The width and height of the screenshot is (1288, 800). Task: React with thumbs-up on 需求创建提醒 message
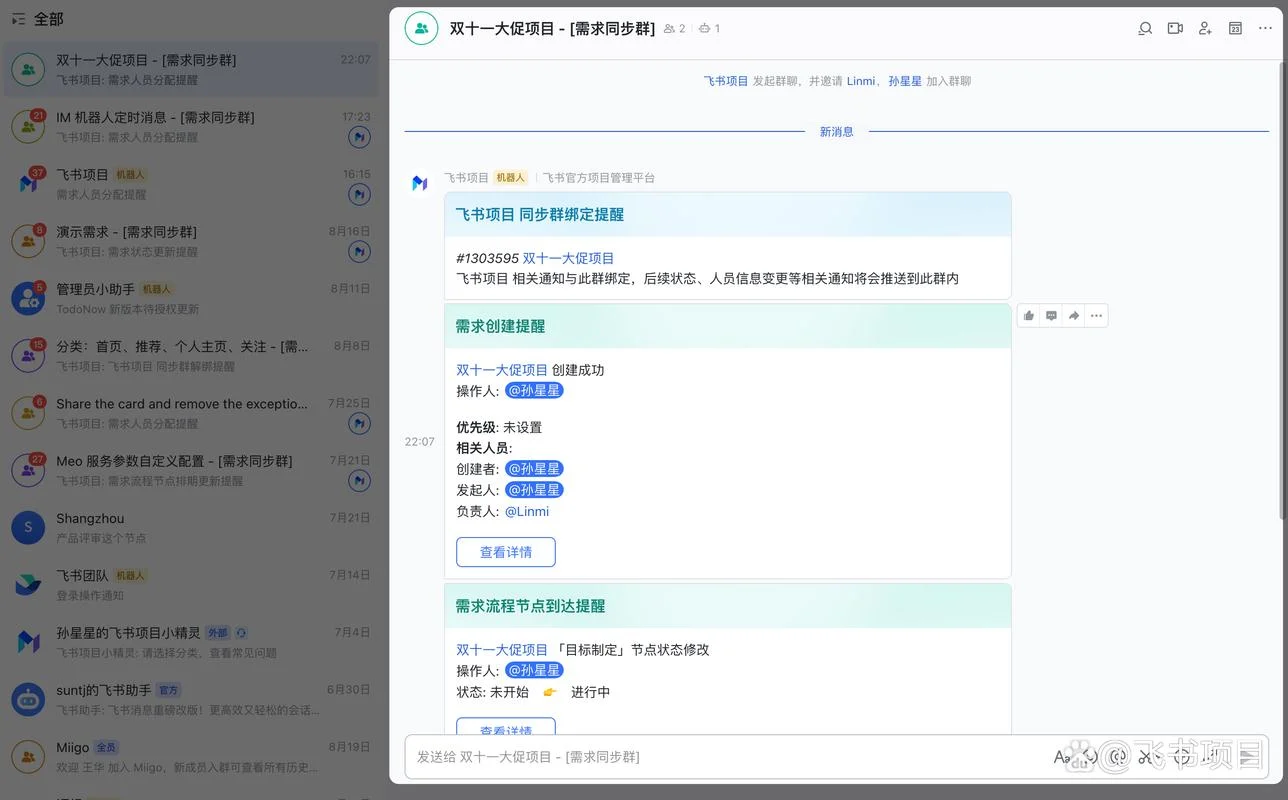[1029, 316]
